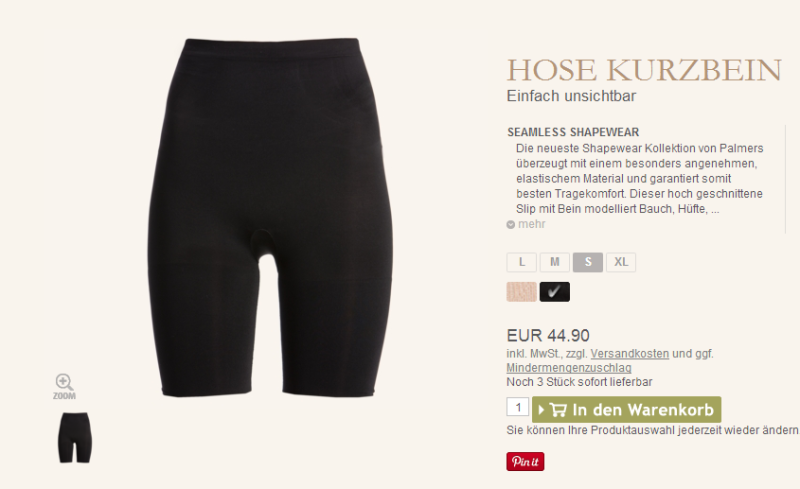The height and width of the screenshot is (489, 800).
Task: Click the main product image
Action: (270, 217)
